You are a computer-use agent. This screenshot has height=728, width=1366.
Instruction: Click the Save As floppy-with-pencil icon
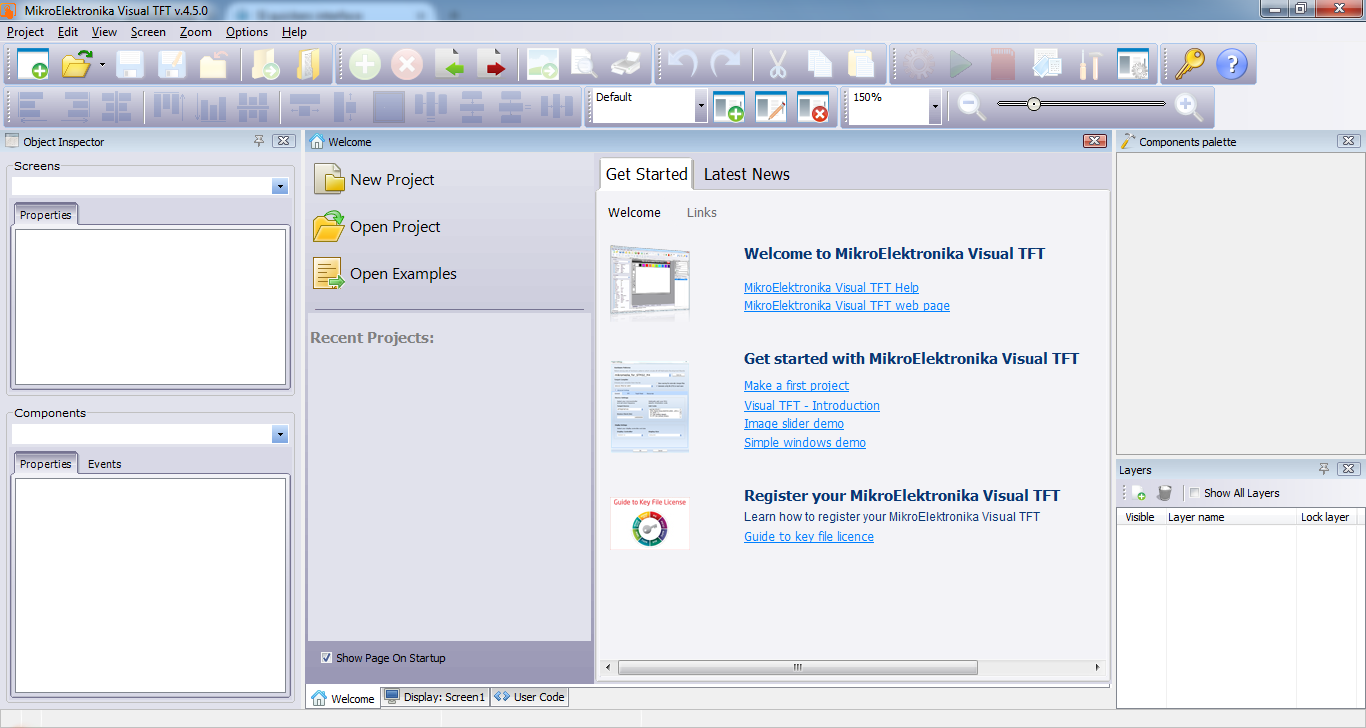(x=172, y=65)
